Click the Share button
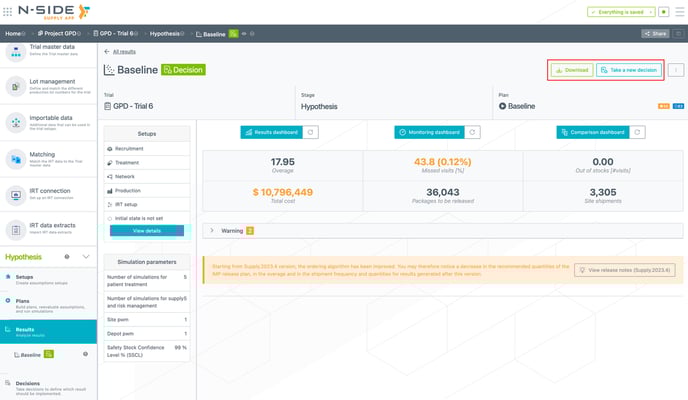Viewport: 688px width, 400px height. click(655, 33)
